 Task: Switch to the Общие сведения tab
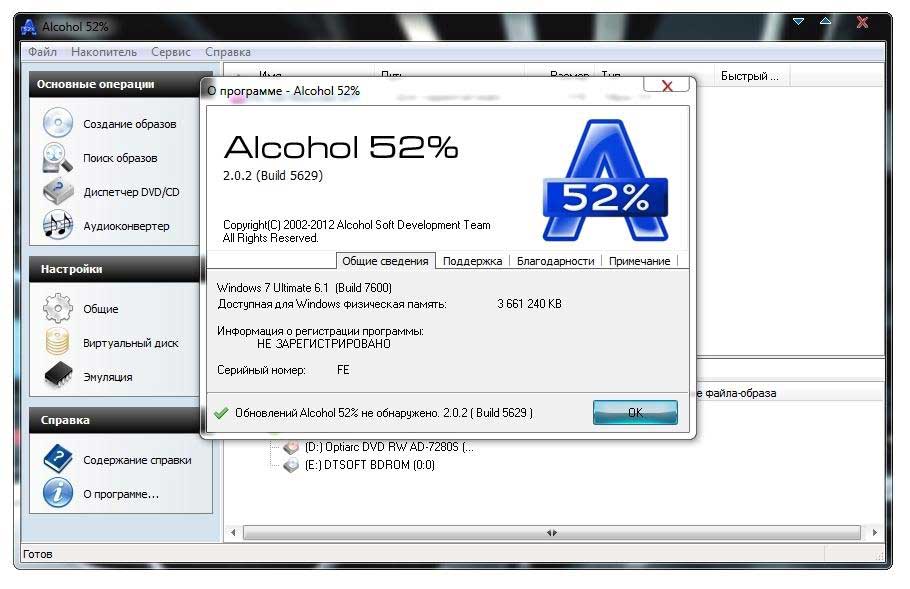(x=385, y=261)
